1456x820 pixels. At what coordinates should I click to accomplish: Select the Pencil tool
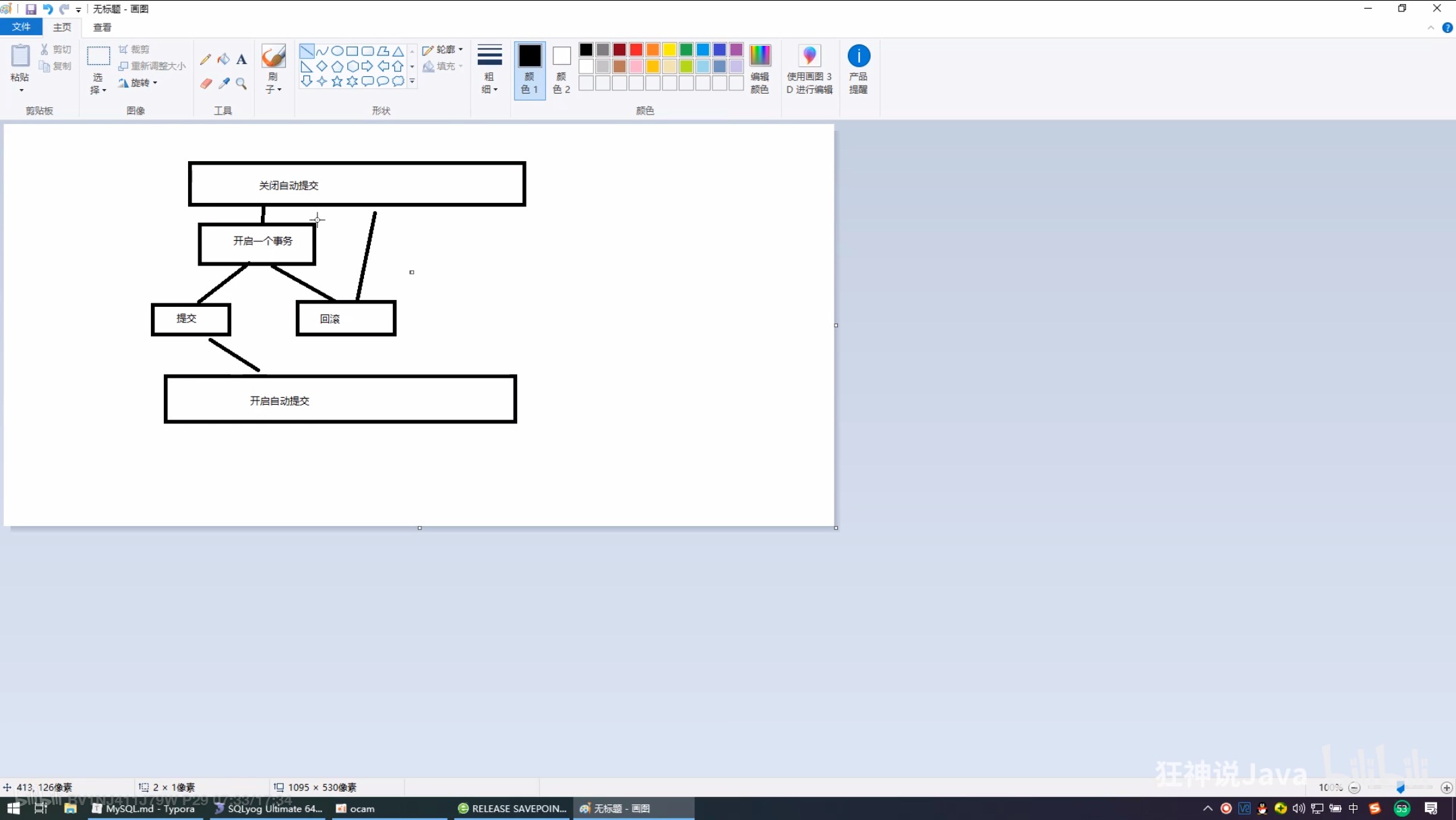[x=206, y=59]
